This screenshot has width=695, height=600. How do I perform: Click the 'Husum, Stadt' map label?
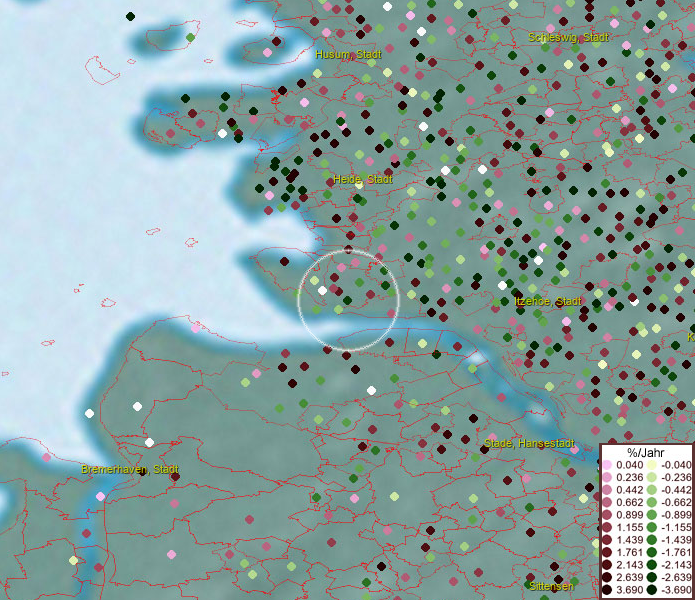click(x=348, y=55)
